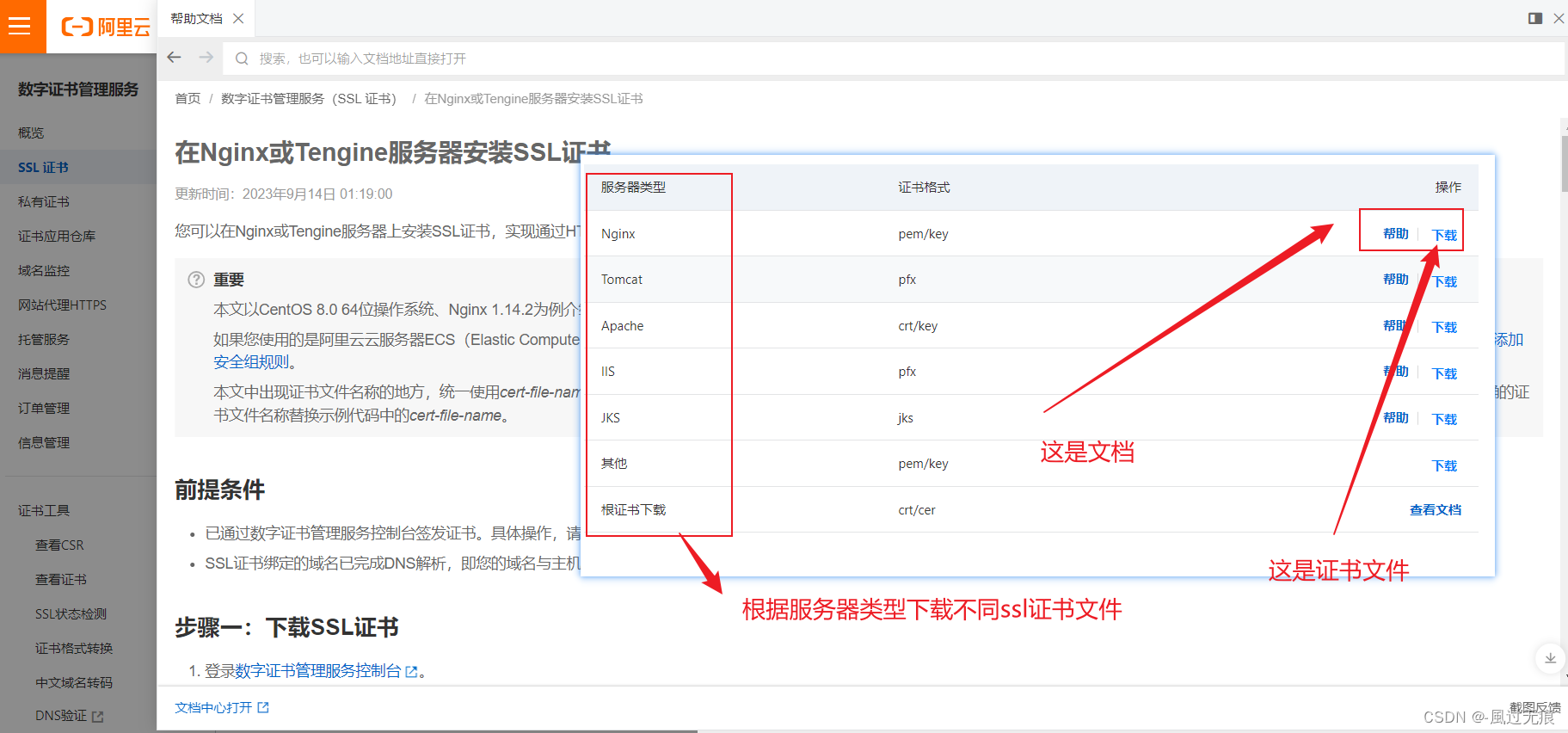Open 托管服务 in the sidebar

[44, 339]
